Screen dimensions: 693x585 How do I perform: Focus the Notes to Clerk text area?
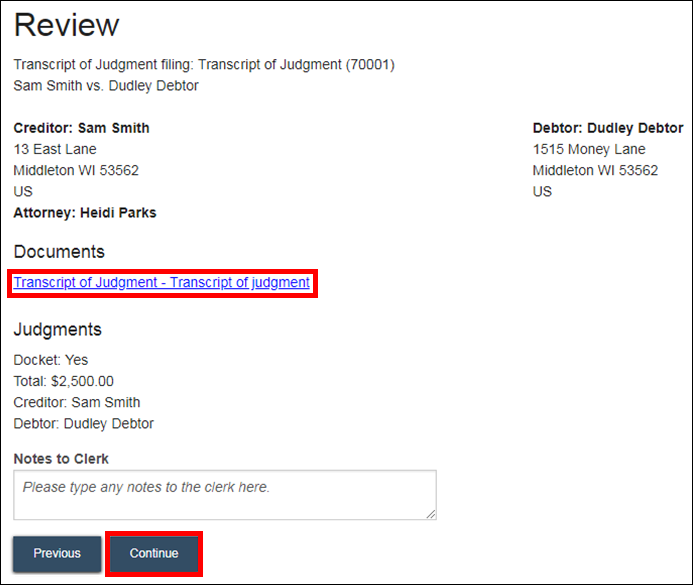click(x=225, y=495)
